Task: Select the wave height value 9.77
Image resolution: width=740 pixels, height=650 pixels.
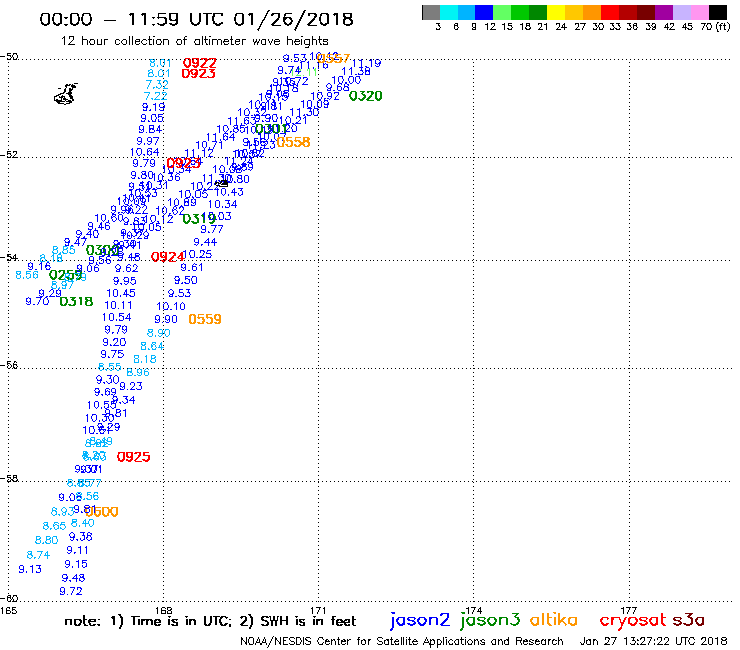Action: click(x=212, y=229)
